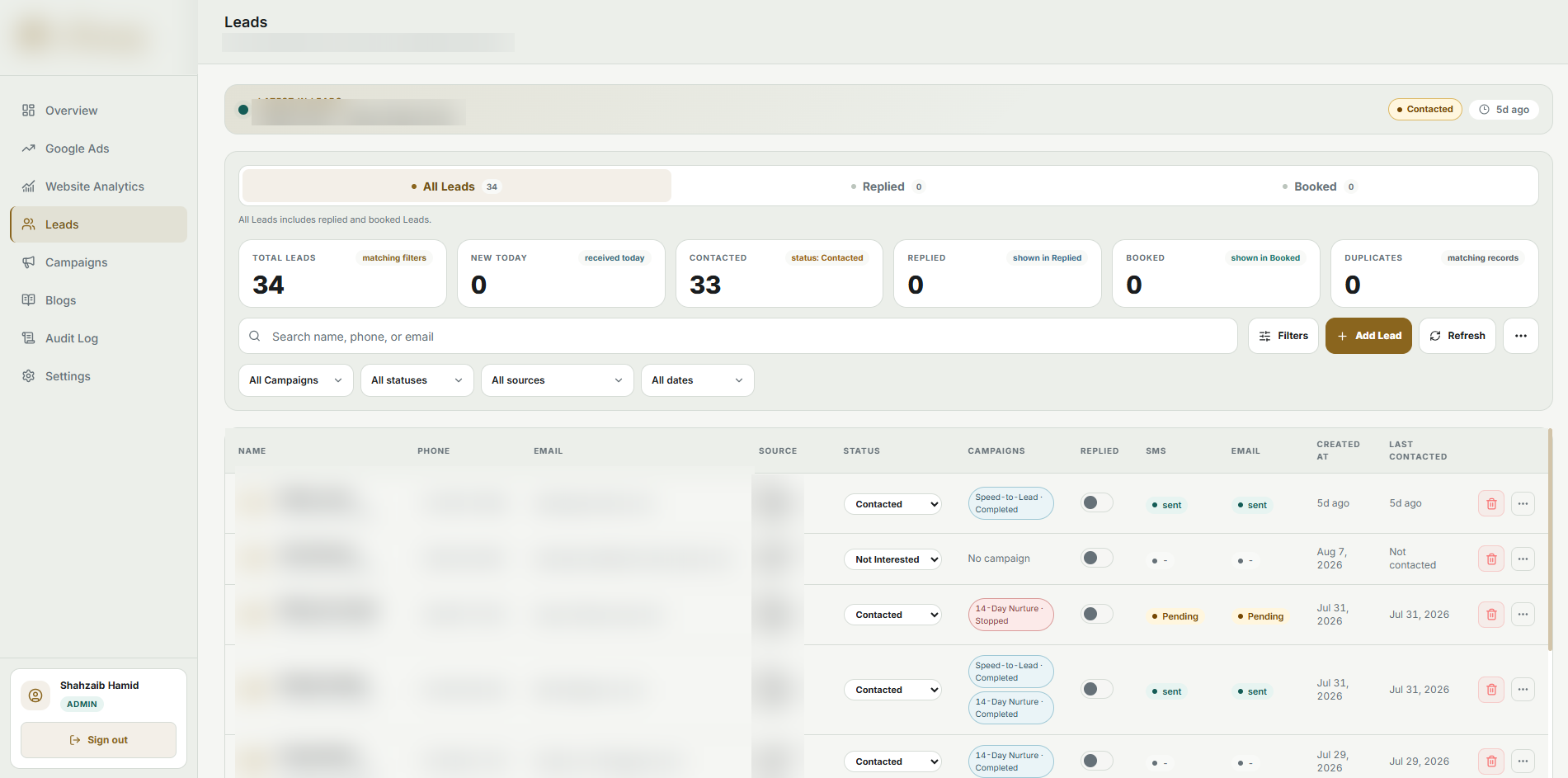Sign out of the account
Screen dimensions: 1568x778
tap(98, 740)
